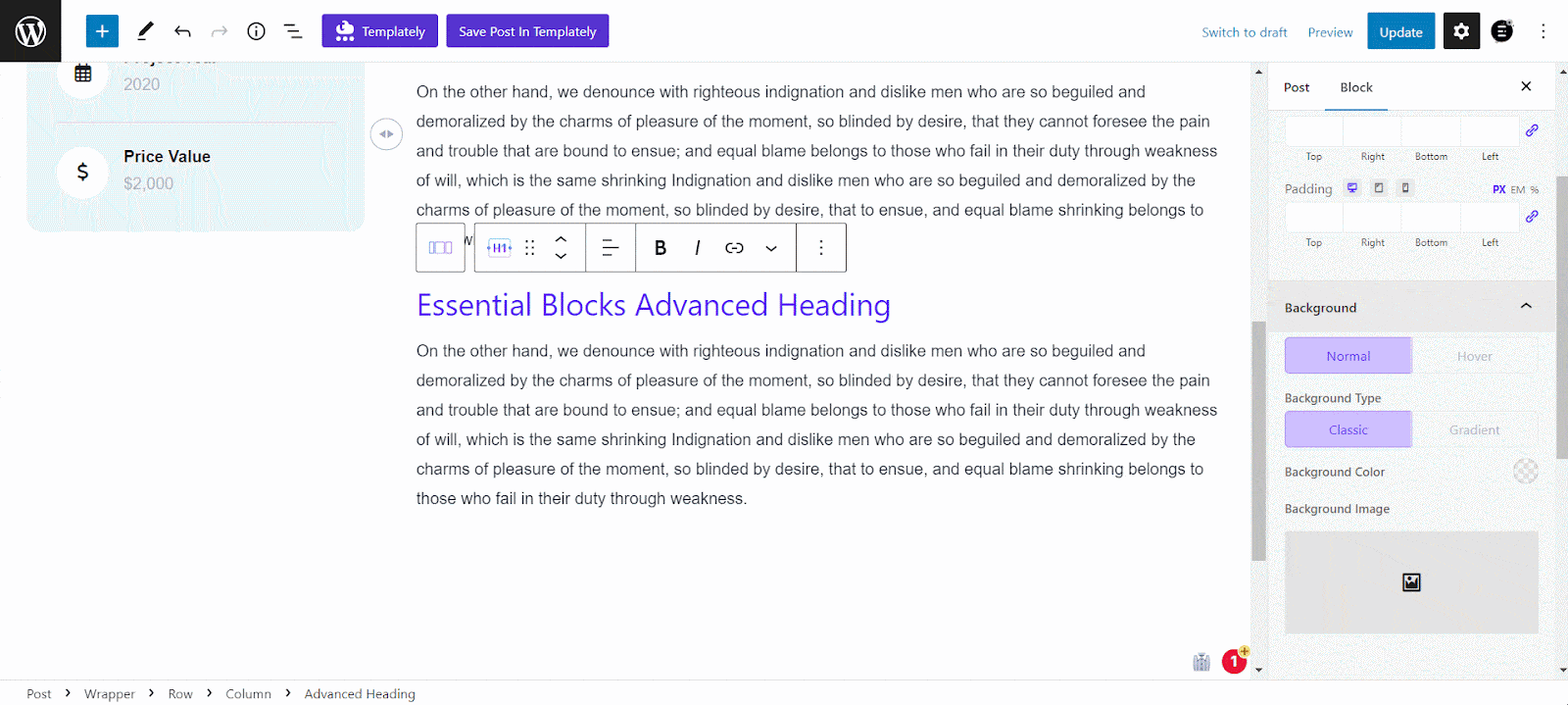Image resolution: width=1568 pixels, height=705 pixels.
Task: Click the Price Value dollar icon
Action: coord(82,172)
